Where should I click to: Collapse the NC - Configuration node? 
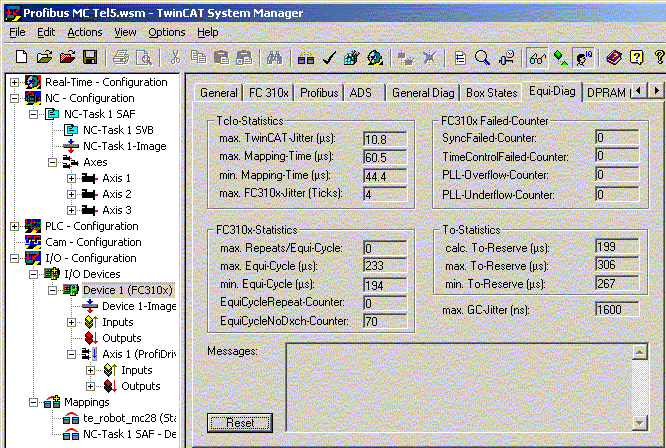(x=14, y=99)
